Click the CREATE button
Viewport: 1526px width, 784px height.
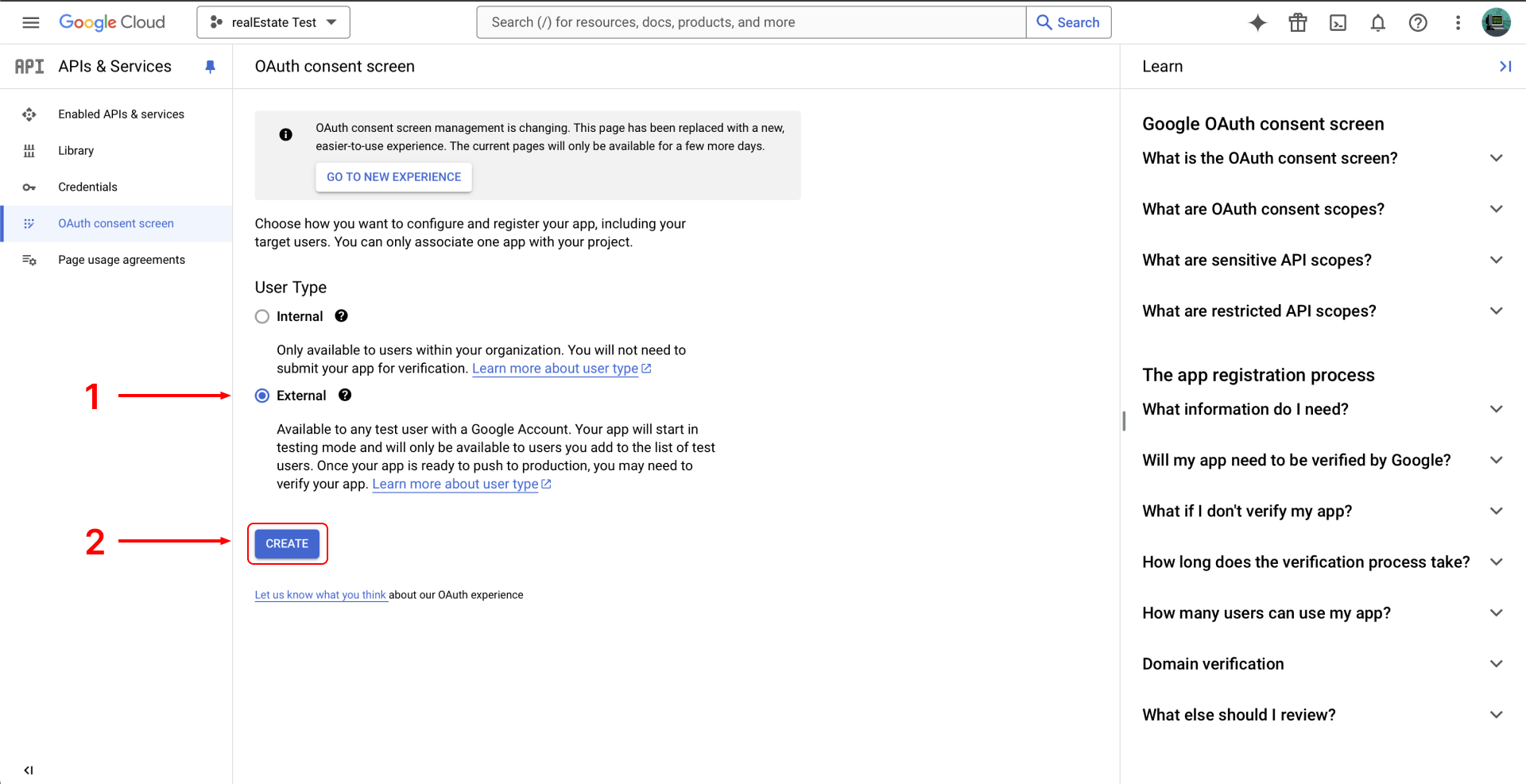pyautogui.click(x=287, y=544)
